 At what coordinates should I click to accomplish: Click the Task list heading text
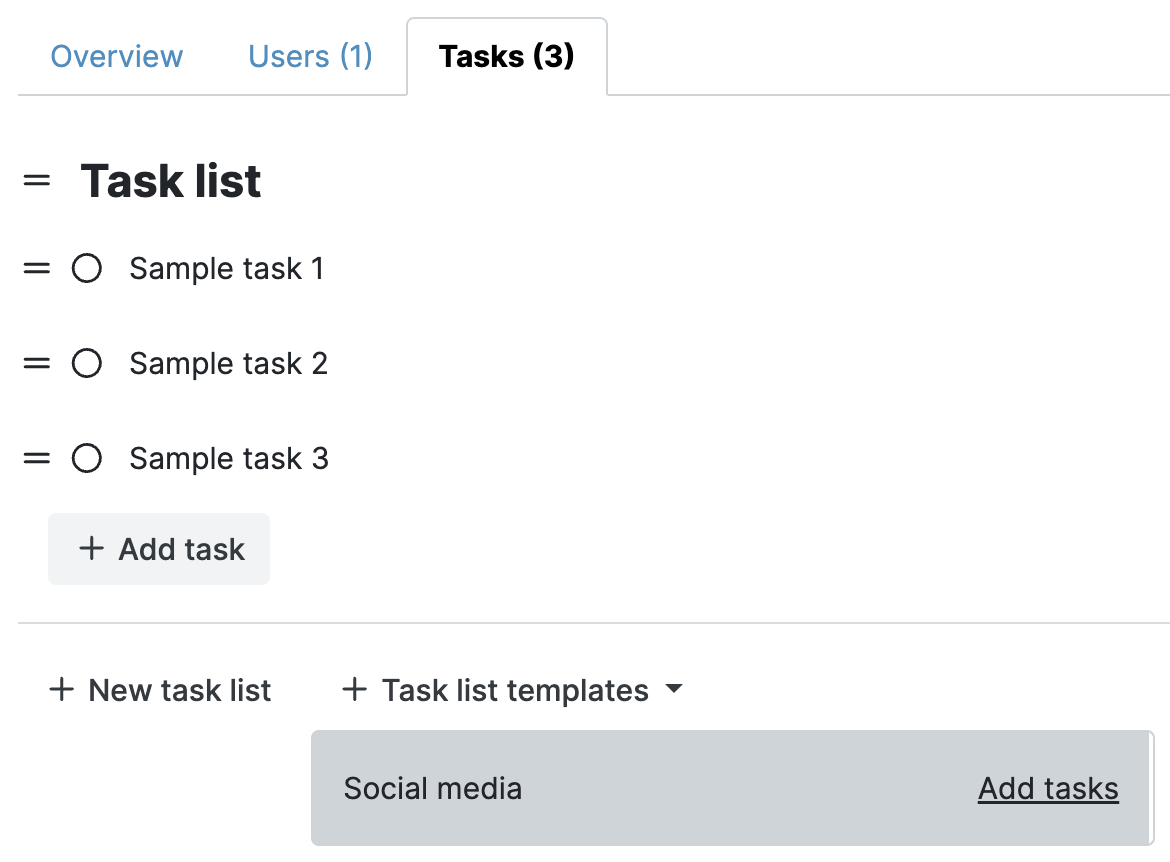click(171, 181)
